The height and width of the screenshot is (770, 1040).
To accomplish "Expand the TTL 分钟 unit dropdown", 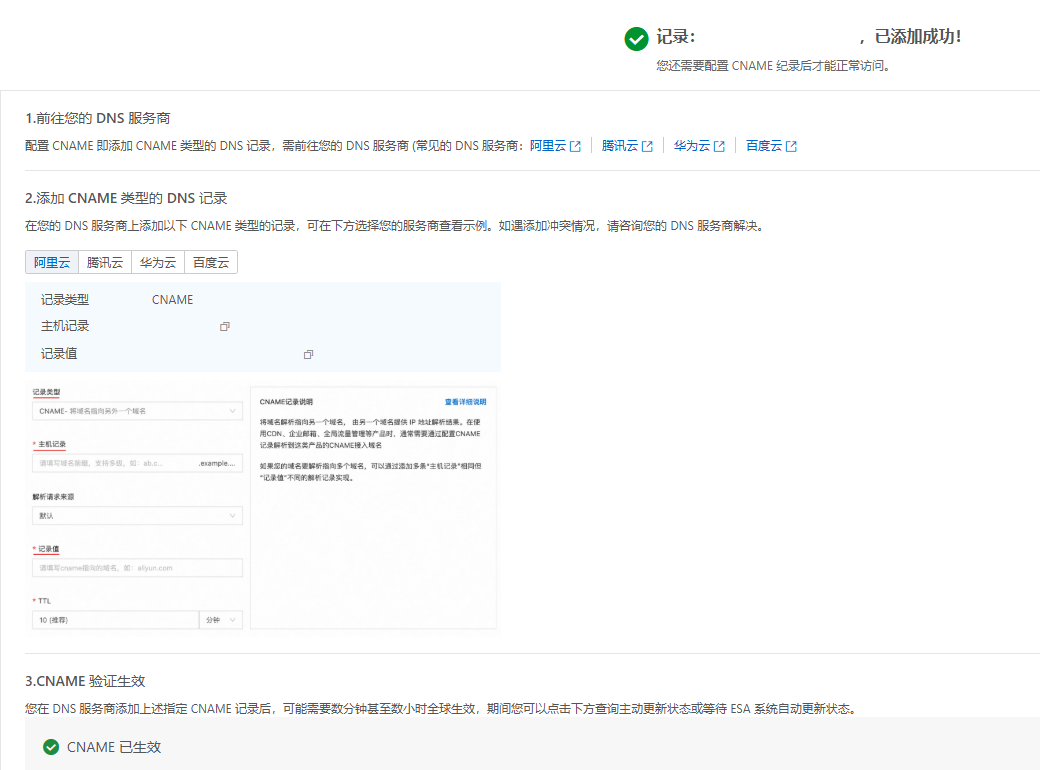I will point(222,620).
